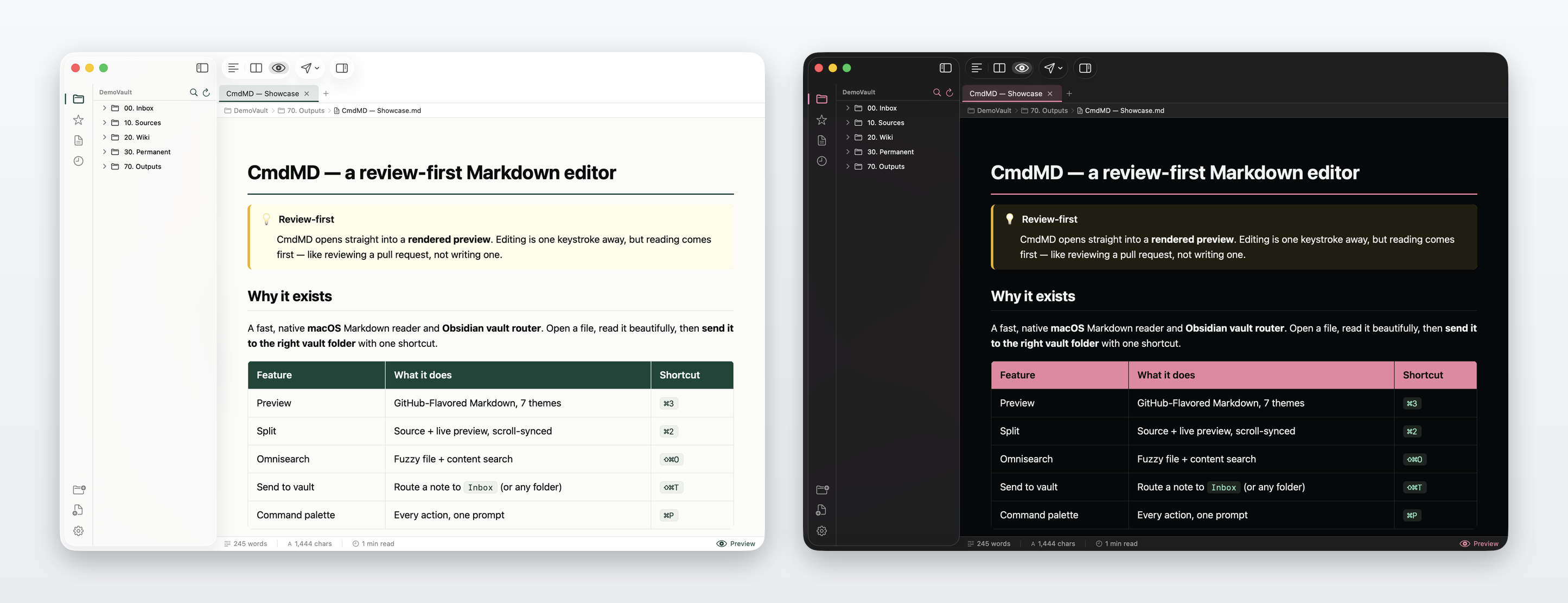The width and height of the screenshot is (1568, 603).
Task: Switch to source editor mode in dark window
Action: 977,68
